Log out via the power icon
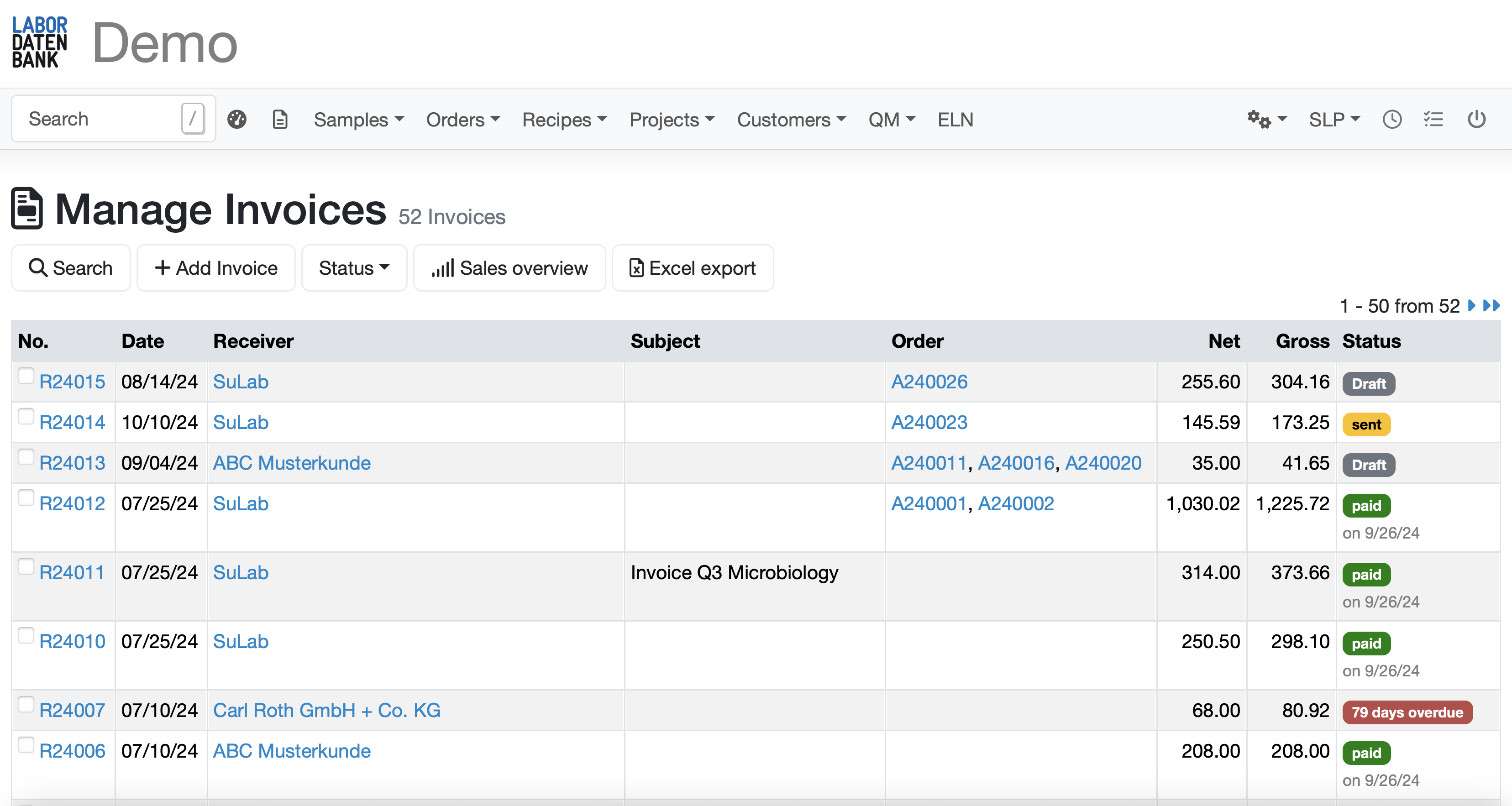The image size is (1512, 806). pyautogui.click(x=1477, y=119)
